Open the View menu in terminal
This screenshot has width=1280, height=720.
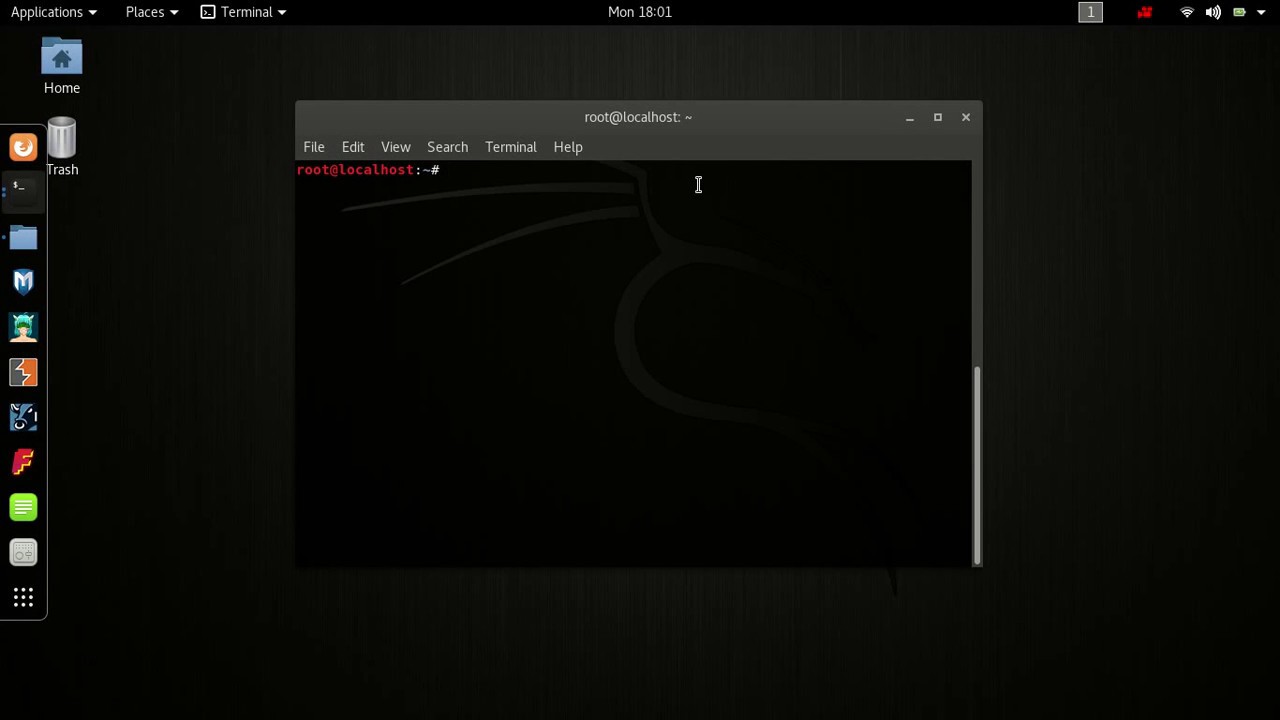[396, 147]
